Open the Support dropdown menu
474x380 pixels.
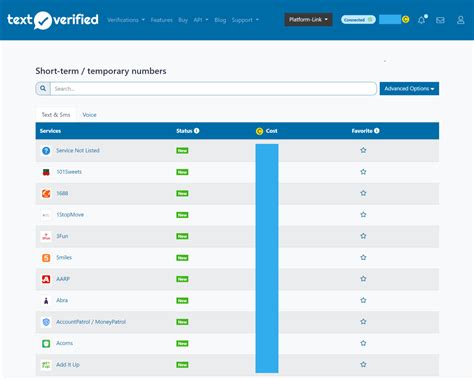(245, 20)
